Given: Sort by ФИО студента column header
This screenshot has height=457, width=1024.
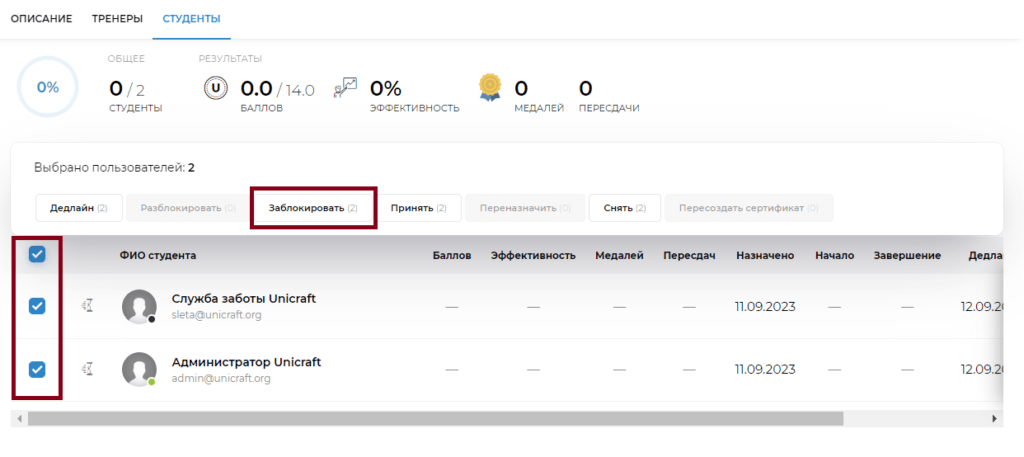Looking at the screenshot, I should tap(158, 256).
